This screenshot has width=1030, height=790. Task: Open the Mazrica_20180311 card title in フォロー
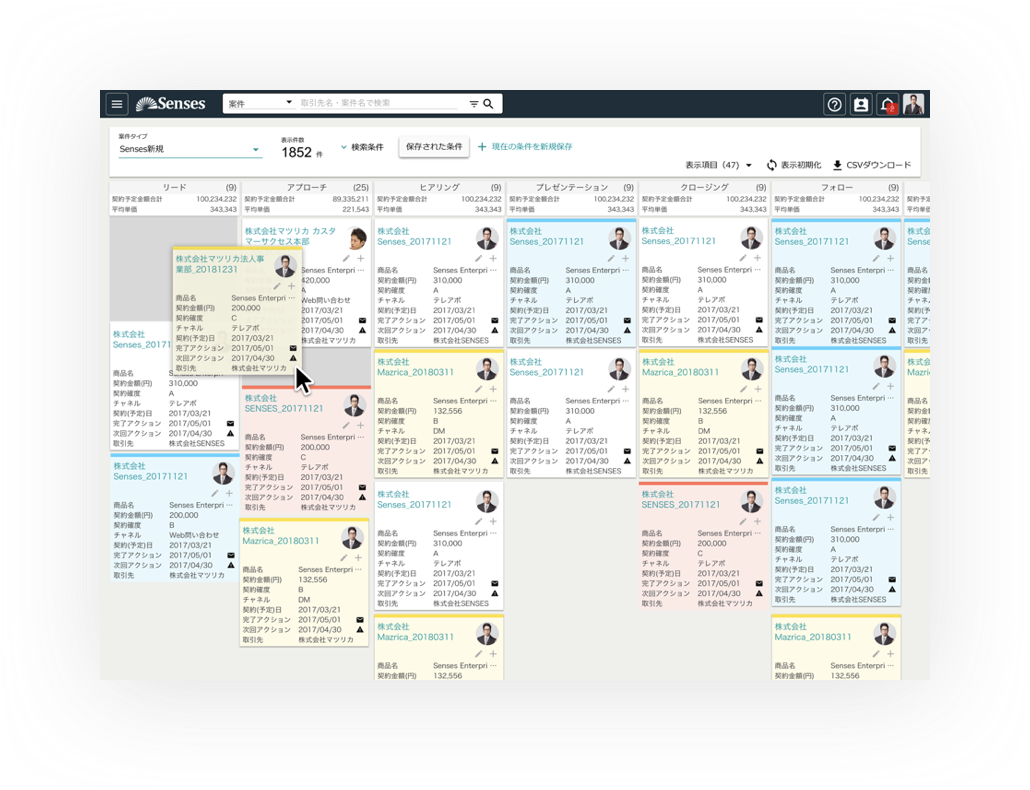click(813, 632)
